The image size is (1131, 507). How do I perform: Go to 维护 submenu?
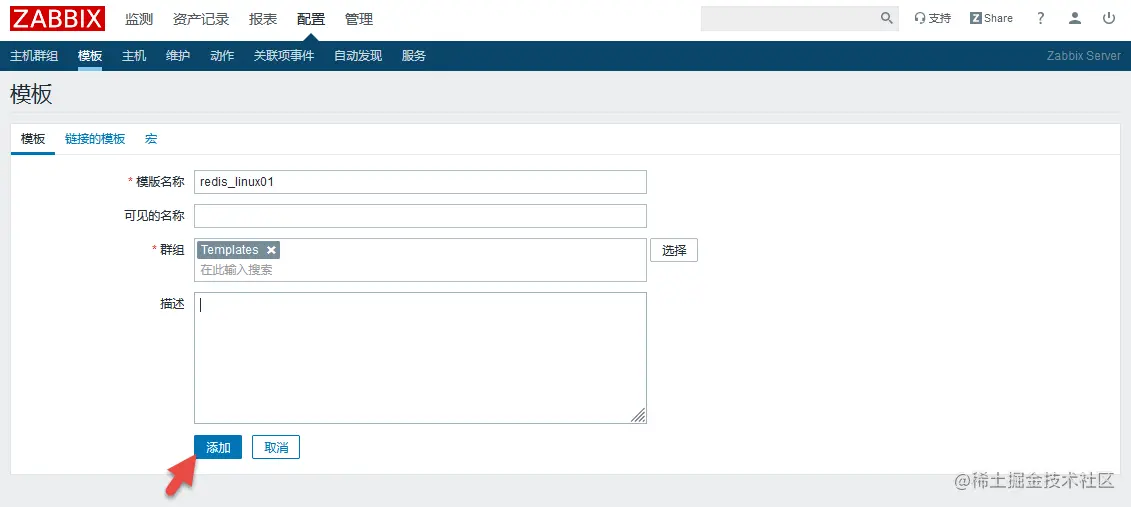coord(178,56)
